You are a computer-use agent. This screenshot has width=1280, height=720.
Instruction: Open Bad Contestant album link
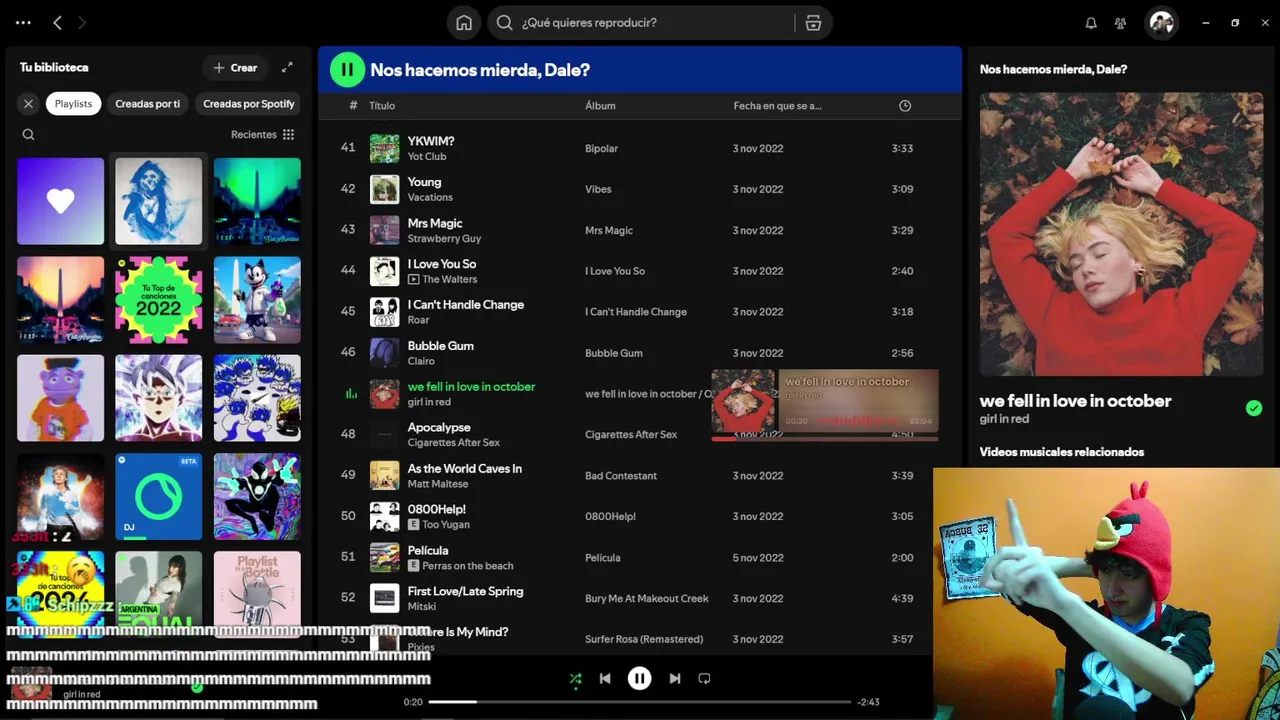click(x=621, y=476)
